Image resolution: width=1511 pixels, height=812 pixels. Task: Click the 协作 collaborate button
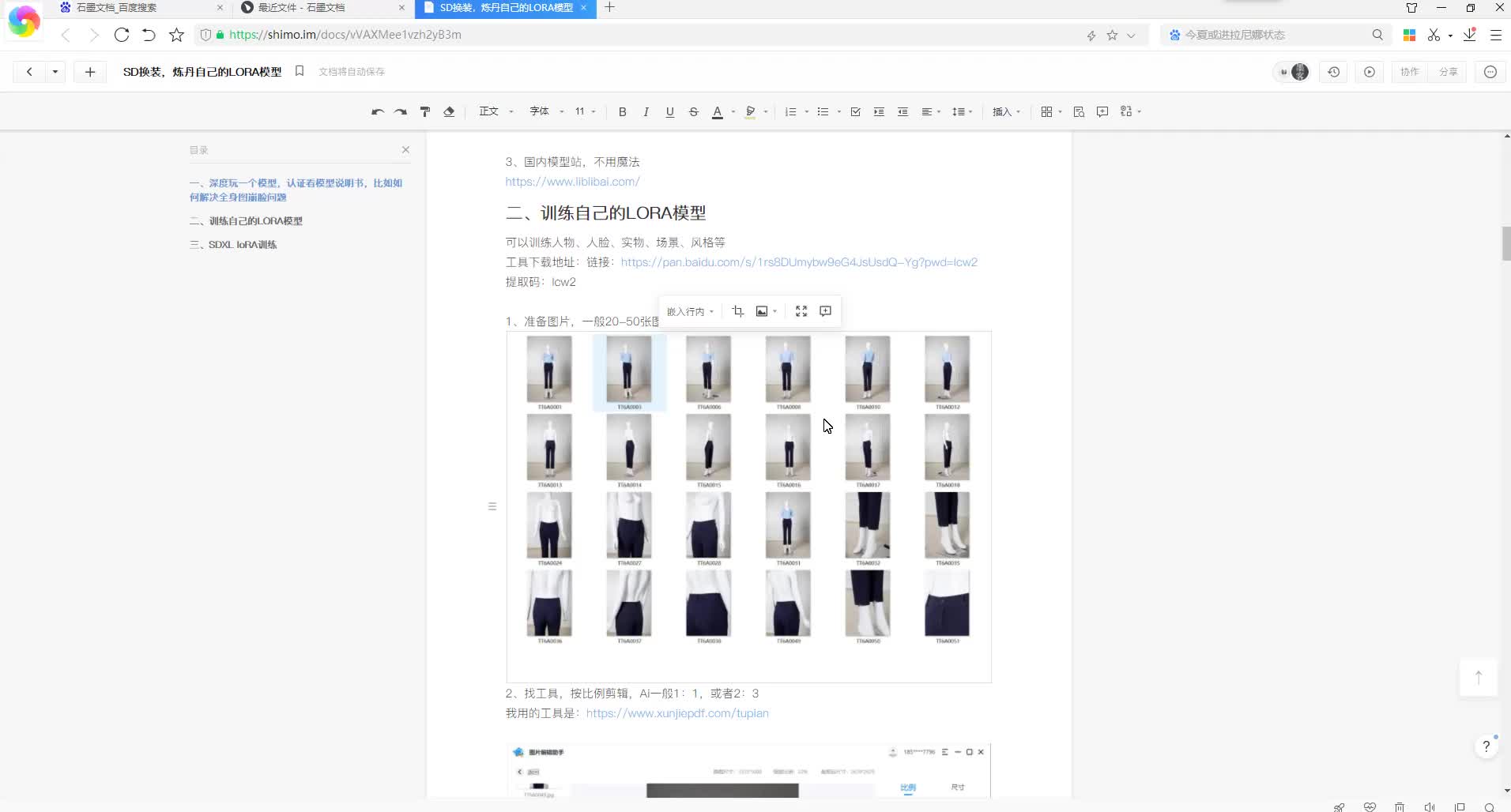coord(1410,72)
